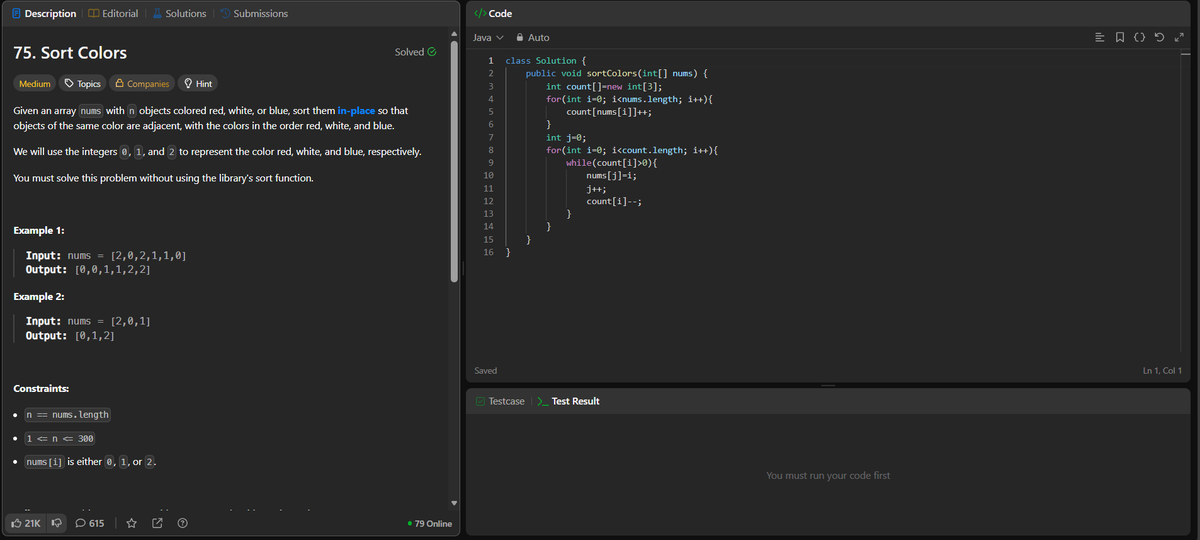
Task: Click constraint '1 <= n <= 300'
Action: pos(60,438)
